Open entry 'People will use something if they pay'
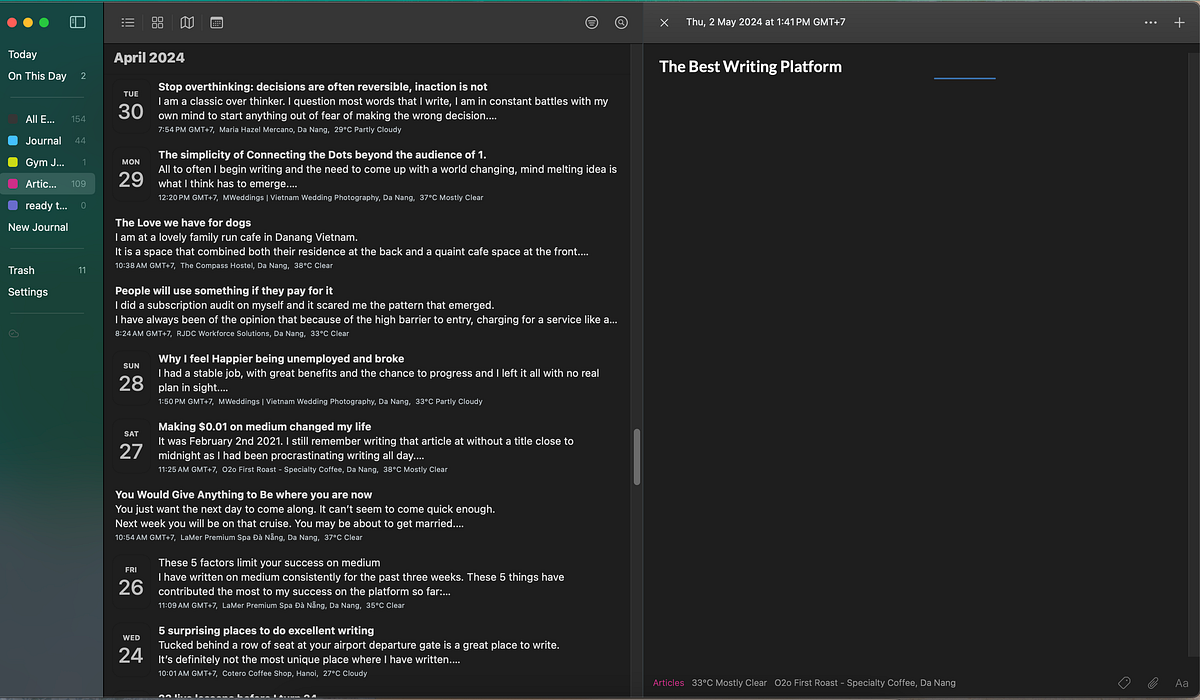Screen dimensions: 1200x700 366,312
